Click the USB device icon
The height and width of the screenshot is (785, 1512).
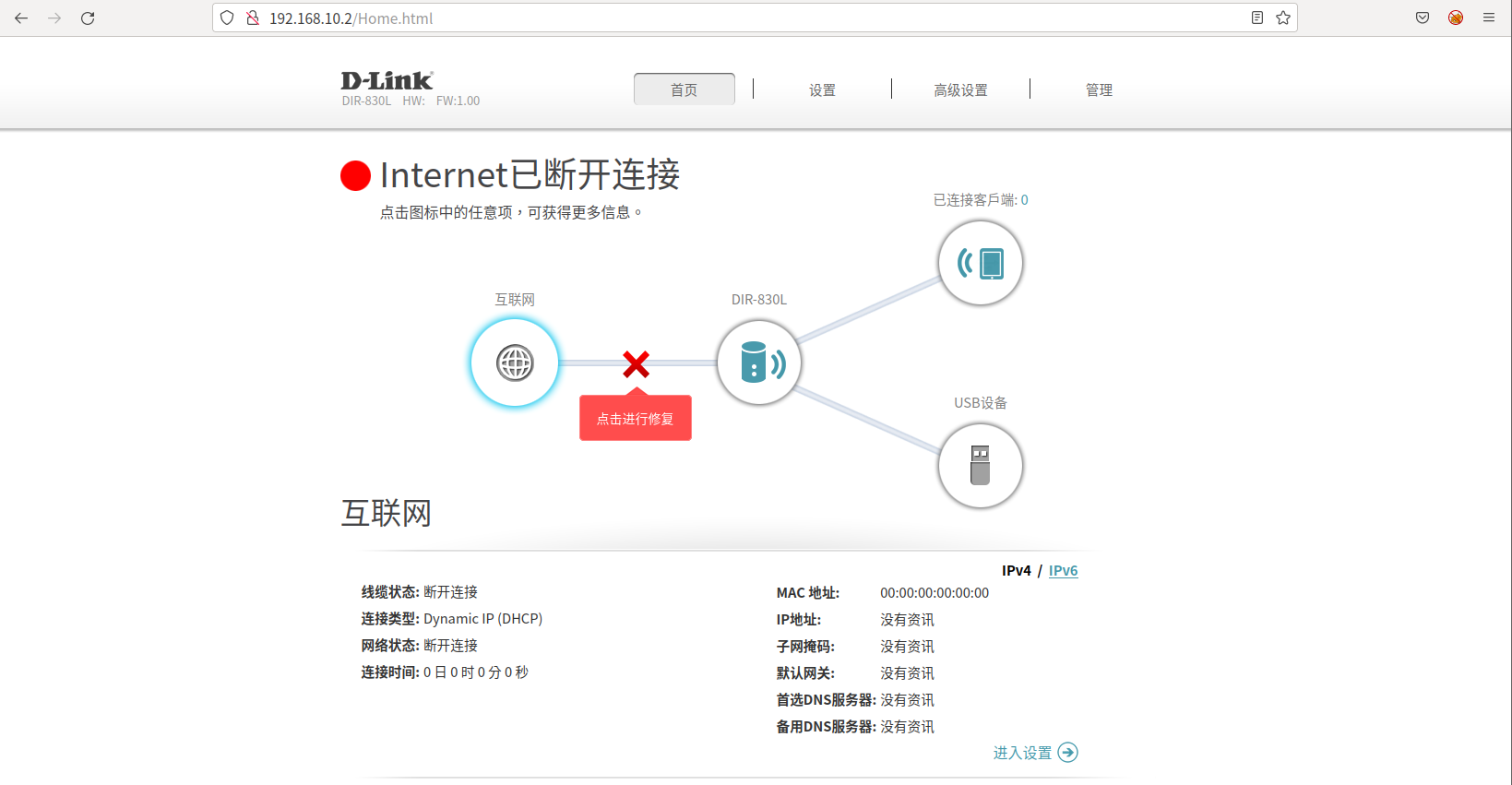pyautogui.click(x=980, y=465)
